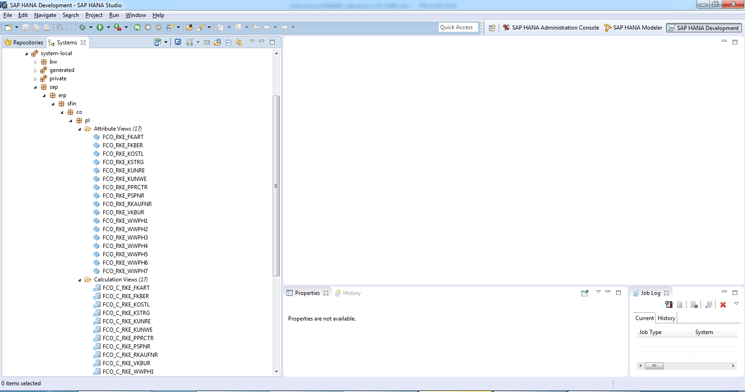Viewport: 745px width, 392px height.
Task: Click the grayed Save toolbar icon
Action: [x=26, y=28]
